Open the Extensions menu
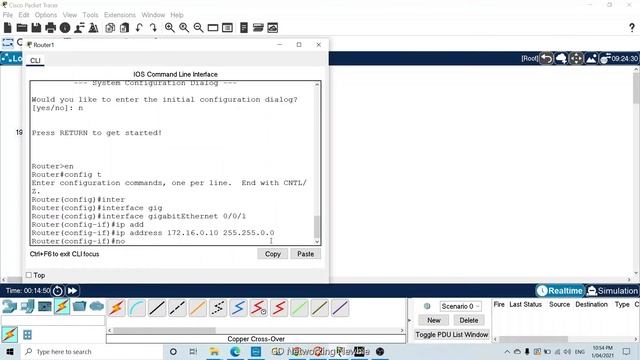The height and width of the screenshot is (360, 640). click(x=120, y=15)
